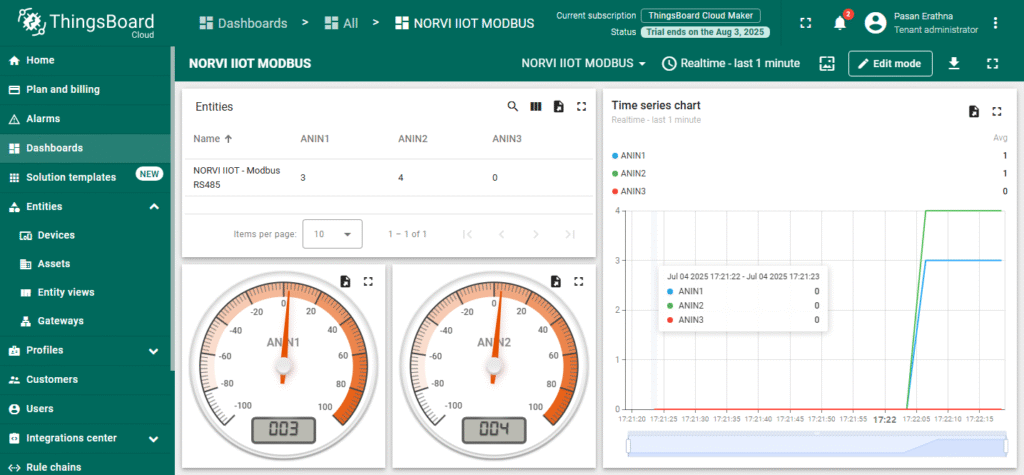Open the notifications bell icon
The height and width of the screenshot is (475, 1024).
coord(840,23)
